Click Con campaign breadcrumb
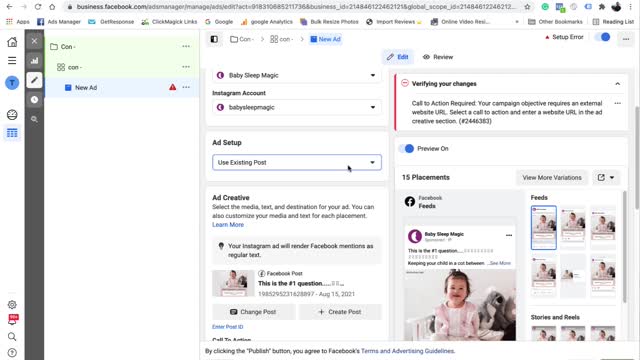The height and width of the screenshot is (360, 640). point(242,39)
